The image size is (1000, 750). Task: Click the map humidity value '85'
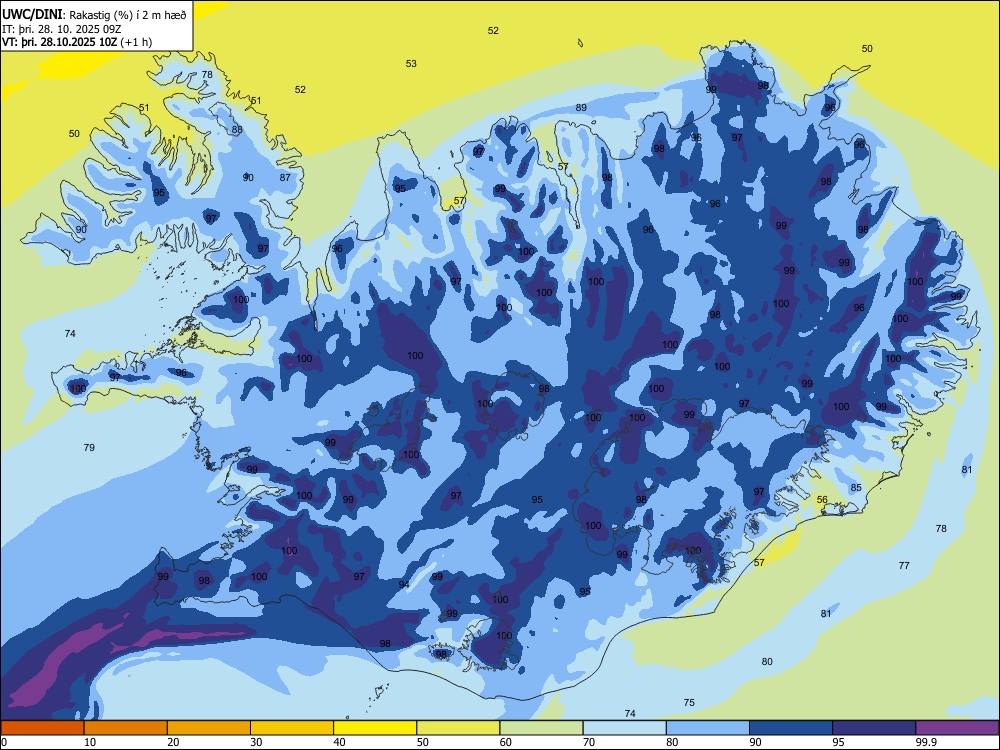point(856,487)
